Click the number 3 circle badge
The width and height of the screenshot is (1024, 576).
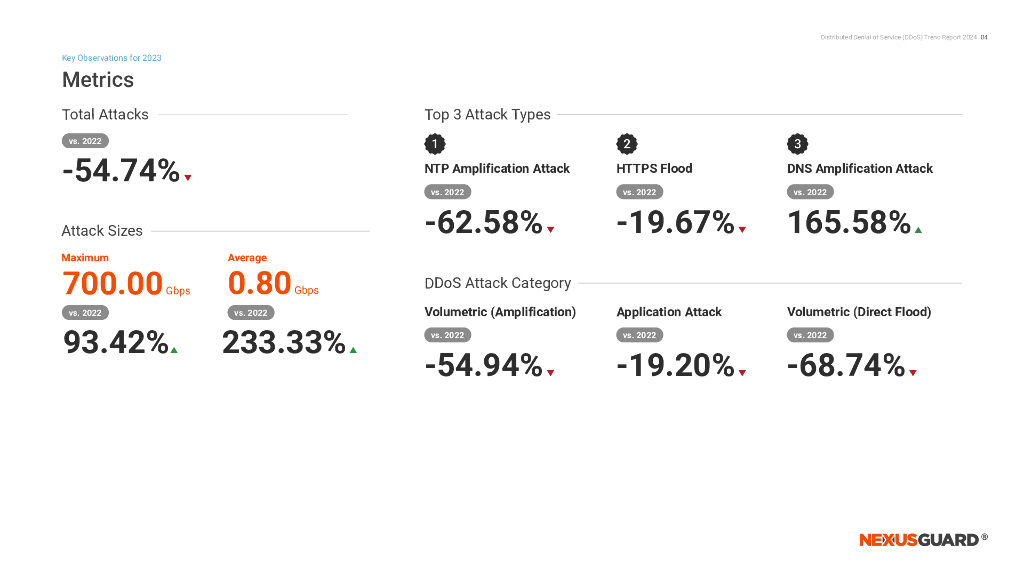pyautogui.click(x=797, y=144)
